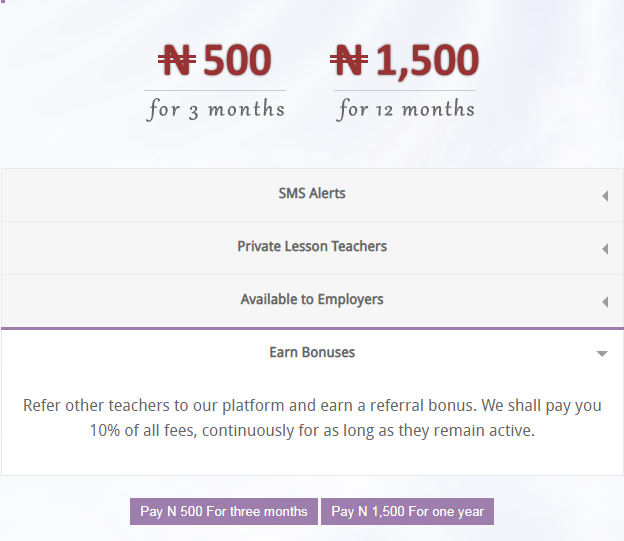
Task: Pay N 500 for three months
Action: pos(224,511)
